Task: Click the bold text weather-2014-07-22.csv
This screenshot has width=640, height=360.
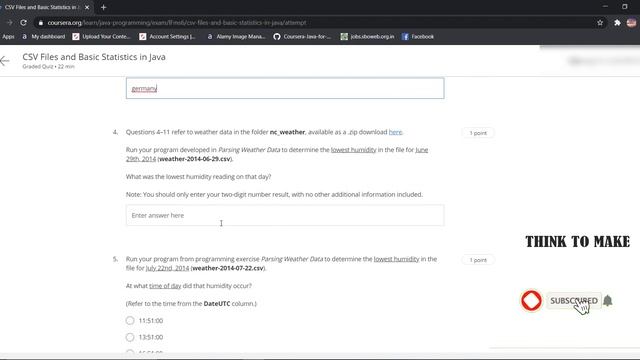Action: (228, 268)
